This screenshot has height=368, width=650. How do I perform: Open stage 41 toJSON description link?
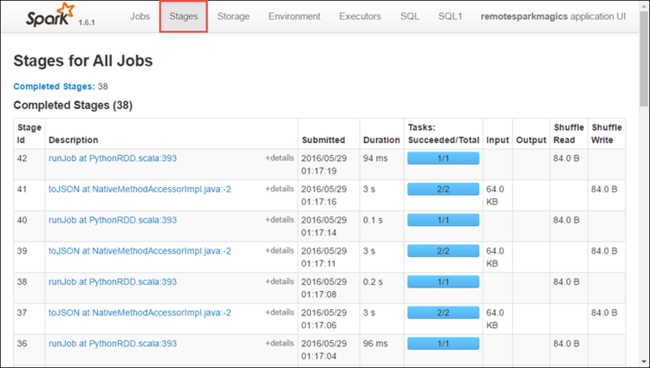pos(140,189)
